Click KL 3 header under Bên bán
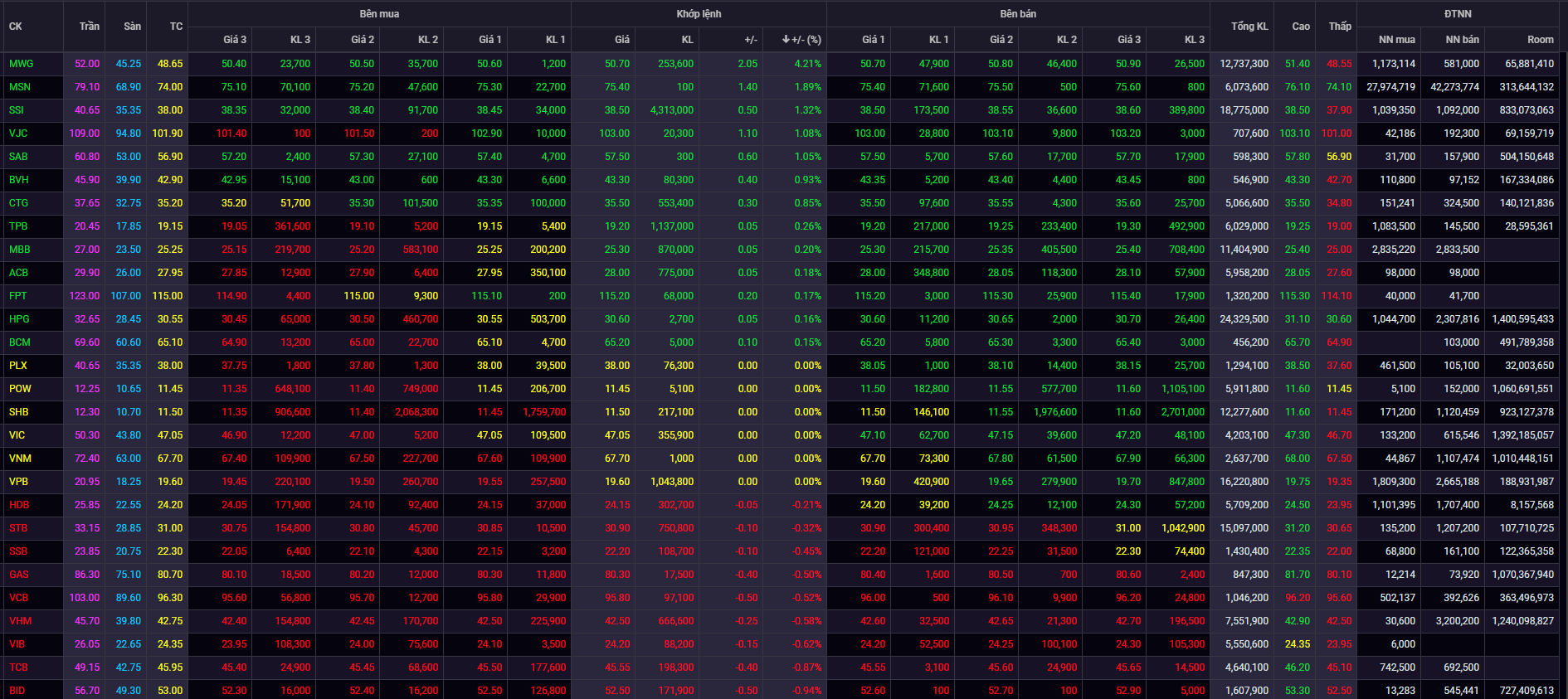1568x699 pixels. (1195, 39)
